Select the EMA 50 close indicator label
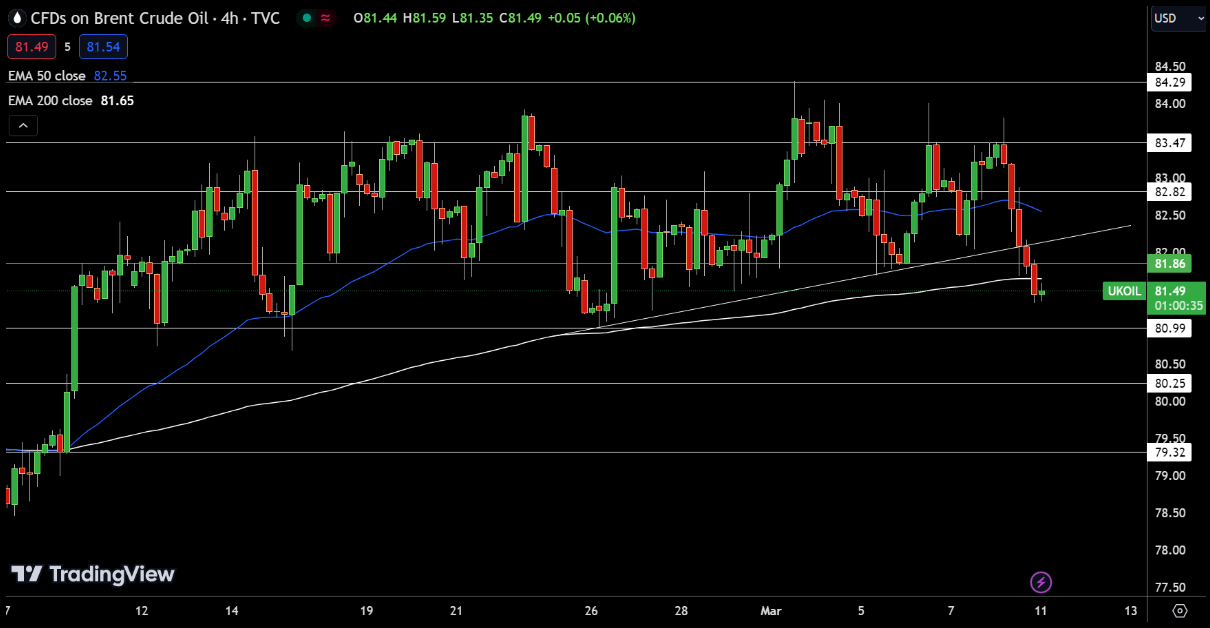This screenshot has height=628, width=1210. click(48, 75)
